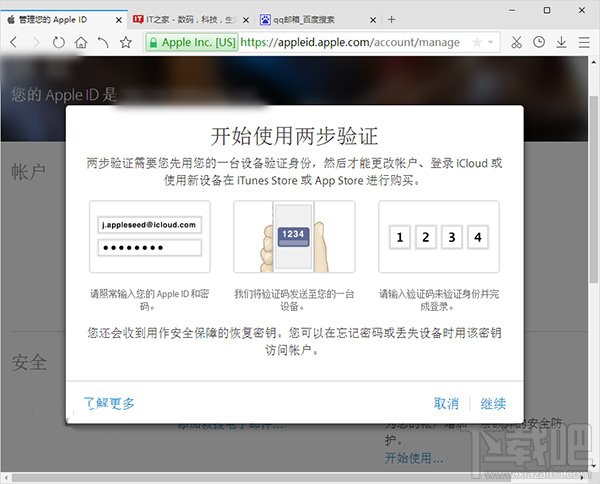Click the horizontal scrollbar at bottom

(x=260, y=477)
